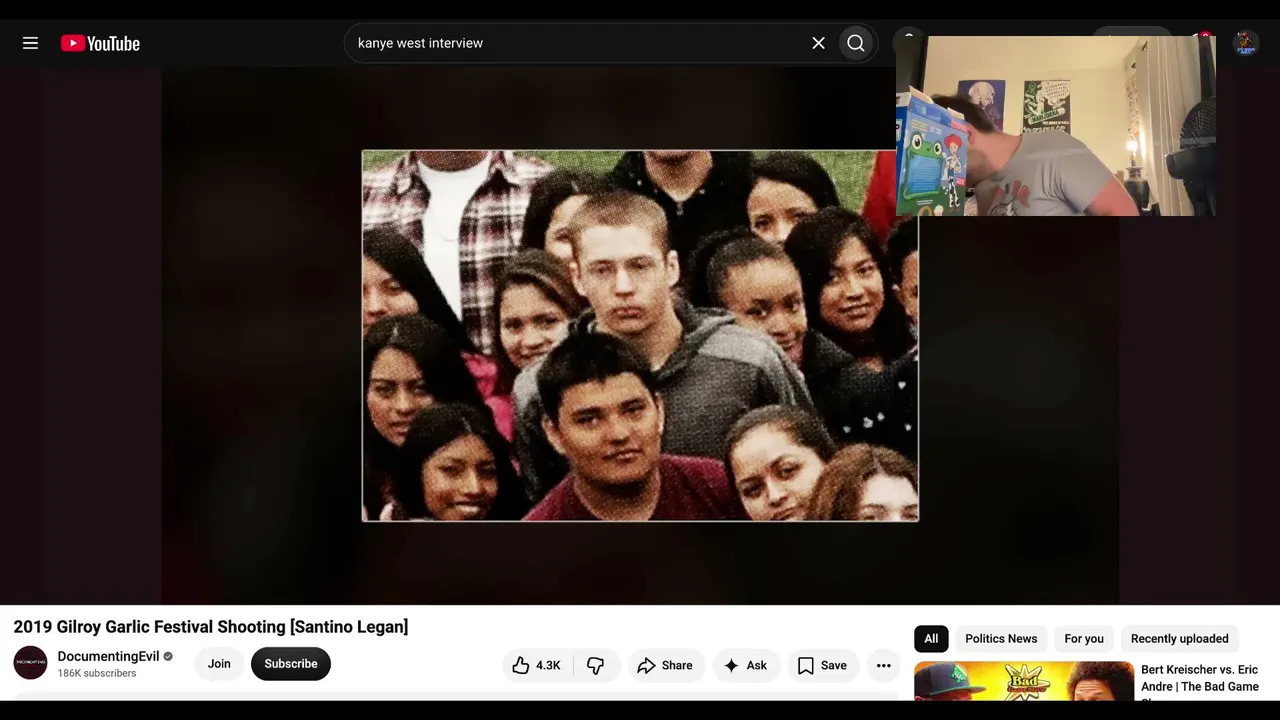Click the video player frame

point(640,336)
